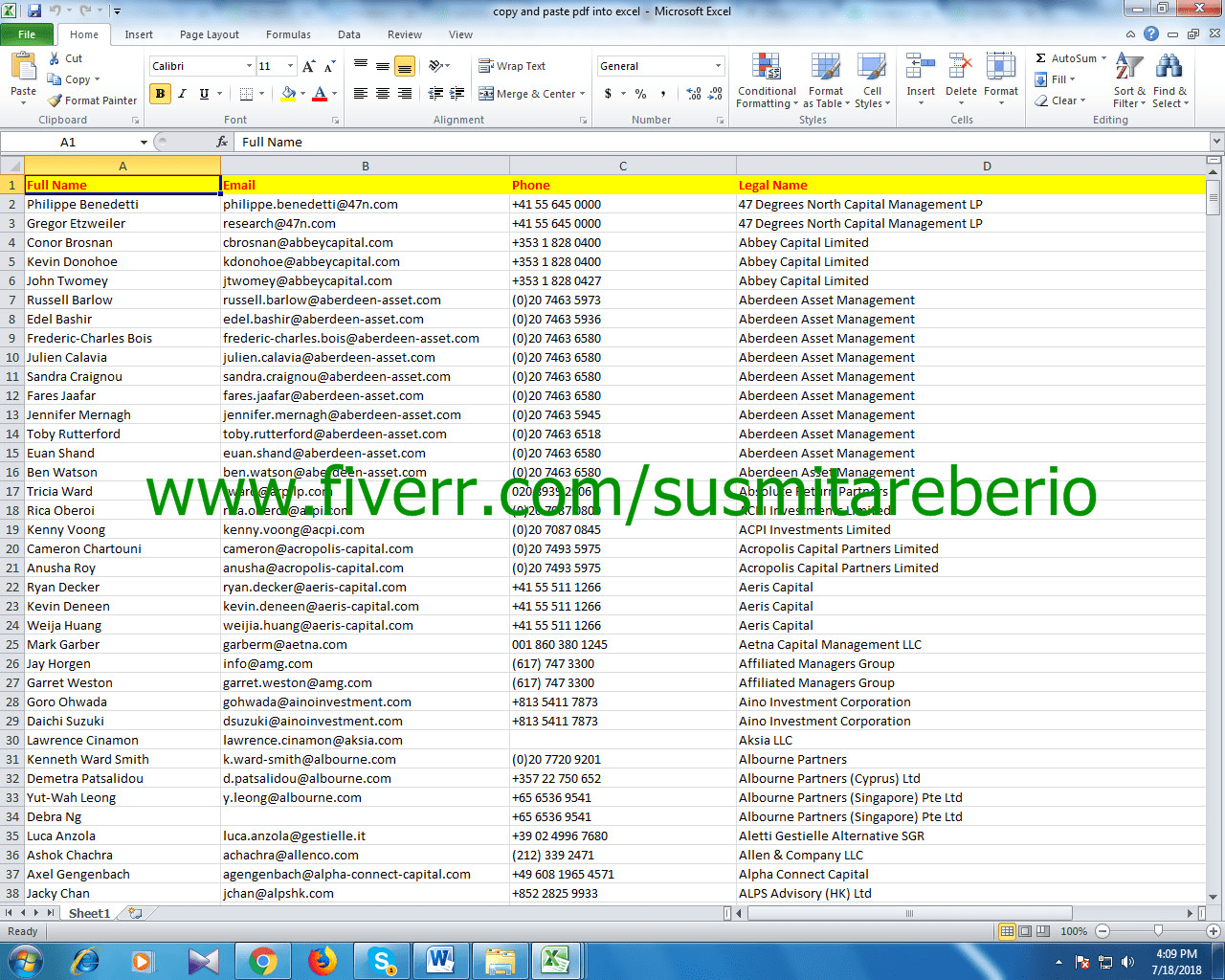Screen dimensions: 1225x980
Task: Open Google Chrome from the taskbar
Action: (x=262, y=961)
